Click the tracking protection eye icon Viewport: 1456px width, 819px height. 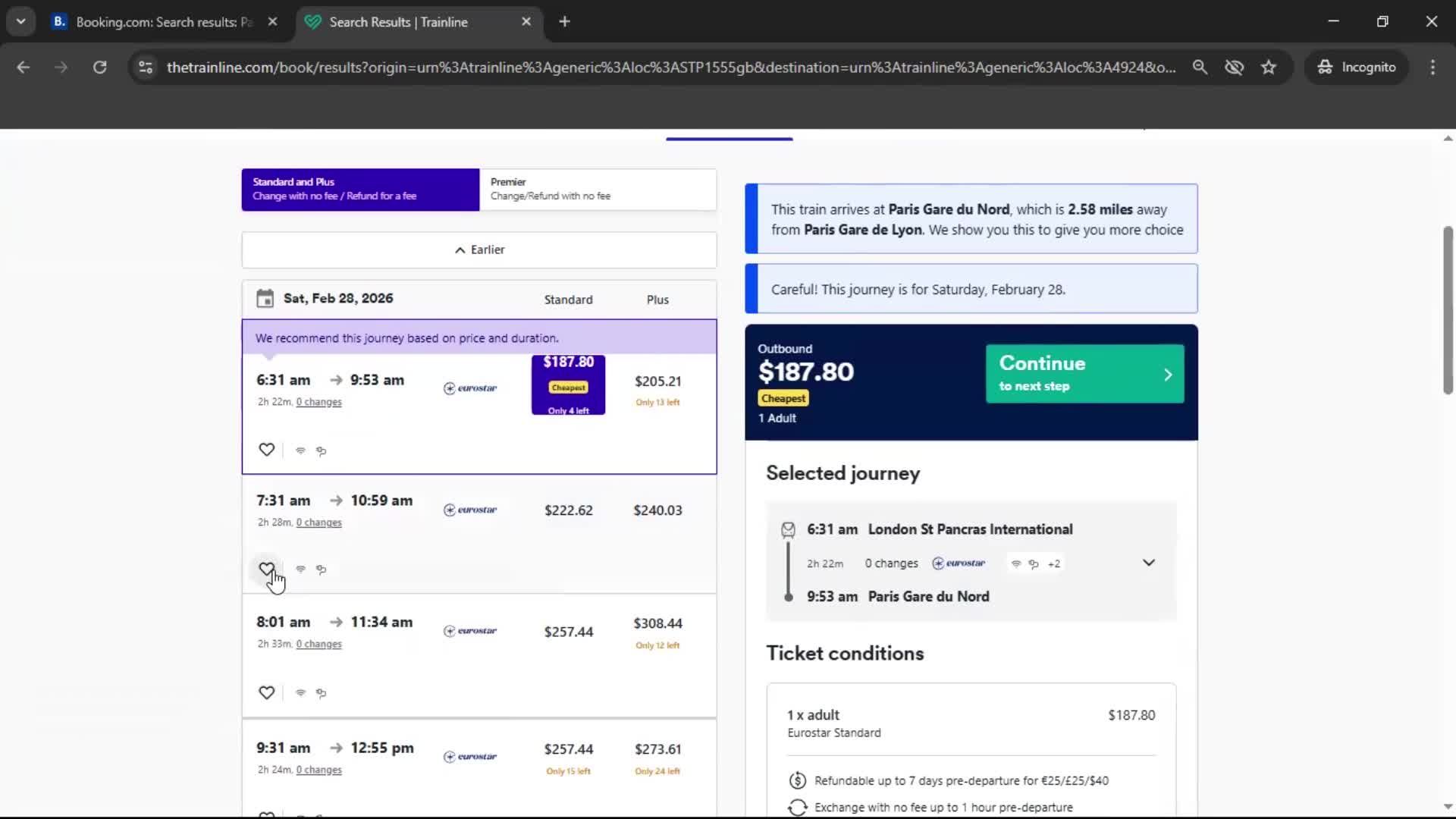[1234, 67]
